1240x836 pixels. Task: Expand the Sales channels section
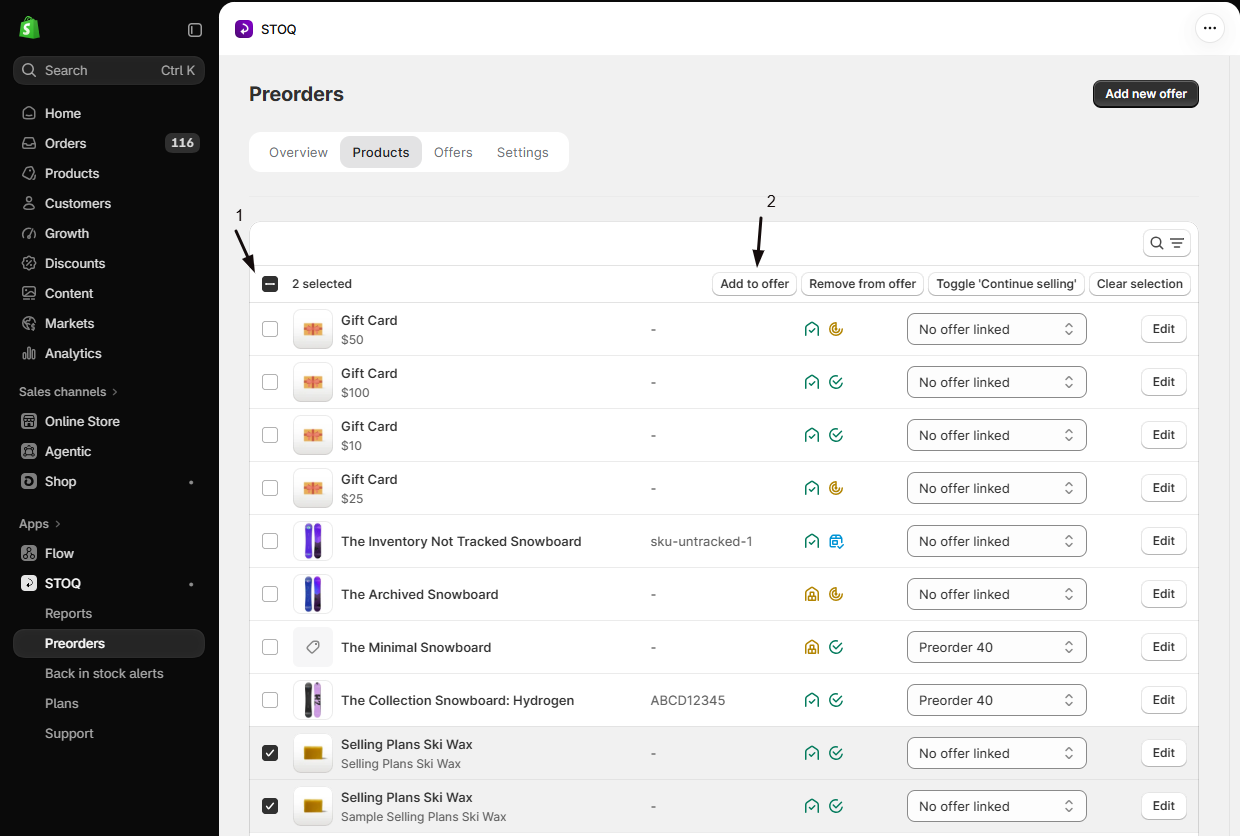pos(69,392)
